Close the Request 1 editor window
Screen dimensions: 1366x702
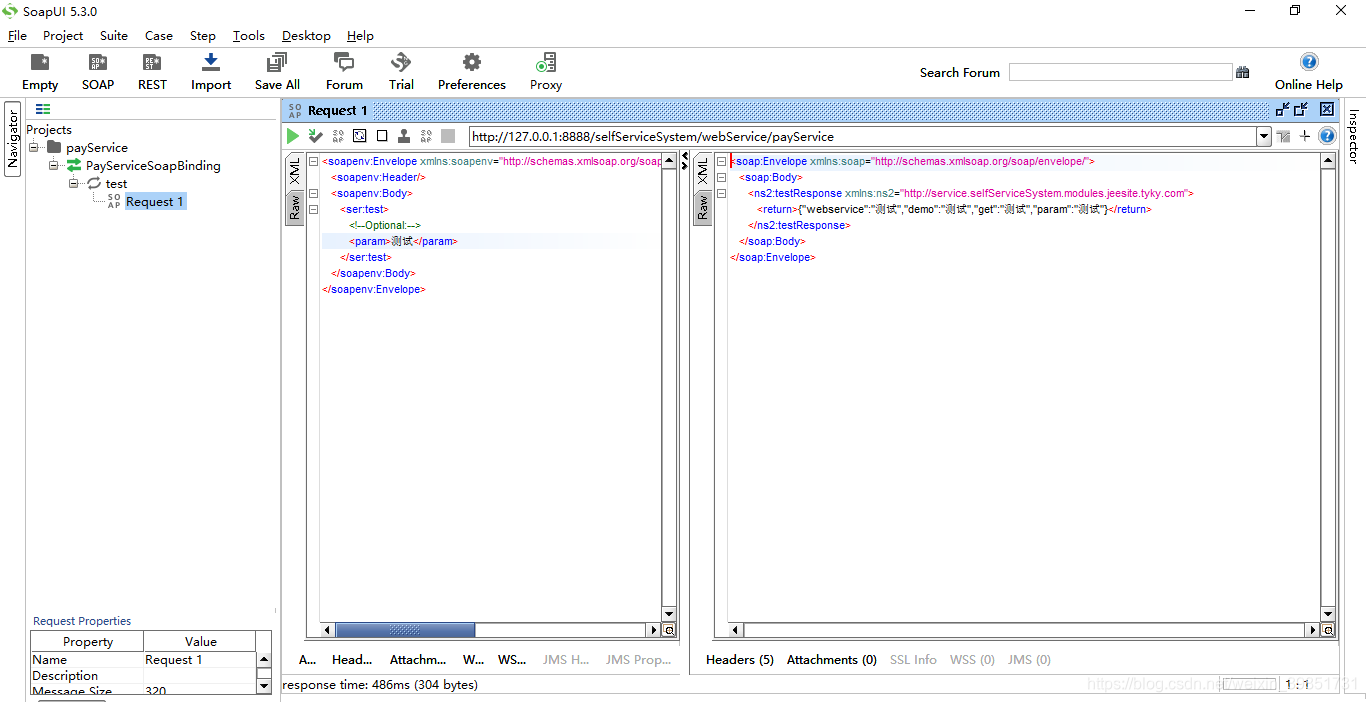(x=1327, y=110)
